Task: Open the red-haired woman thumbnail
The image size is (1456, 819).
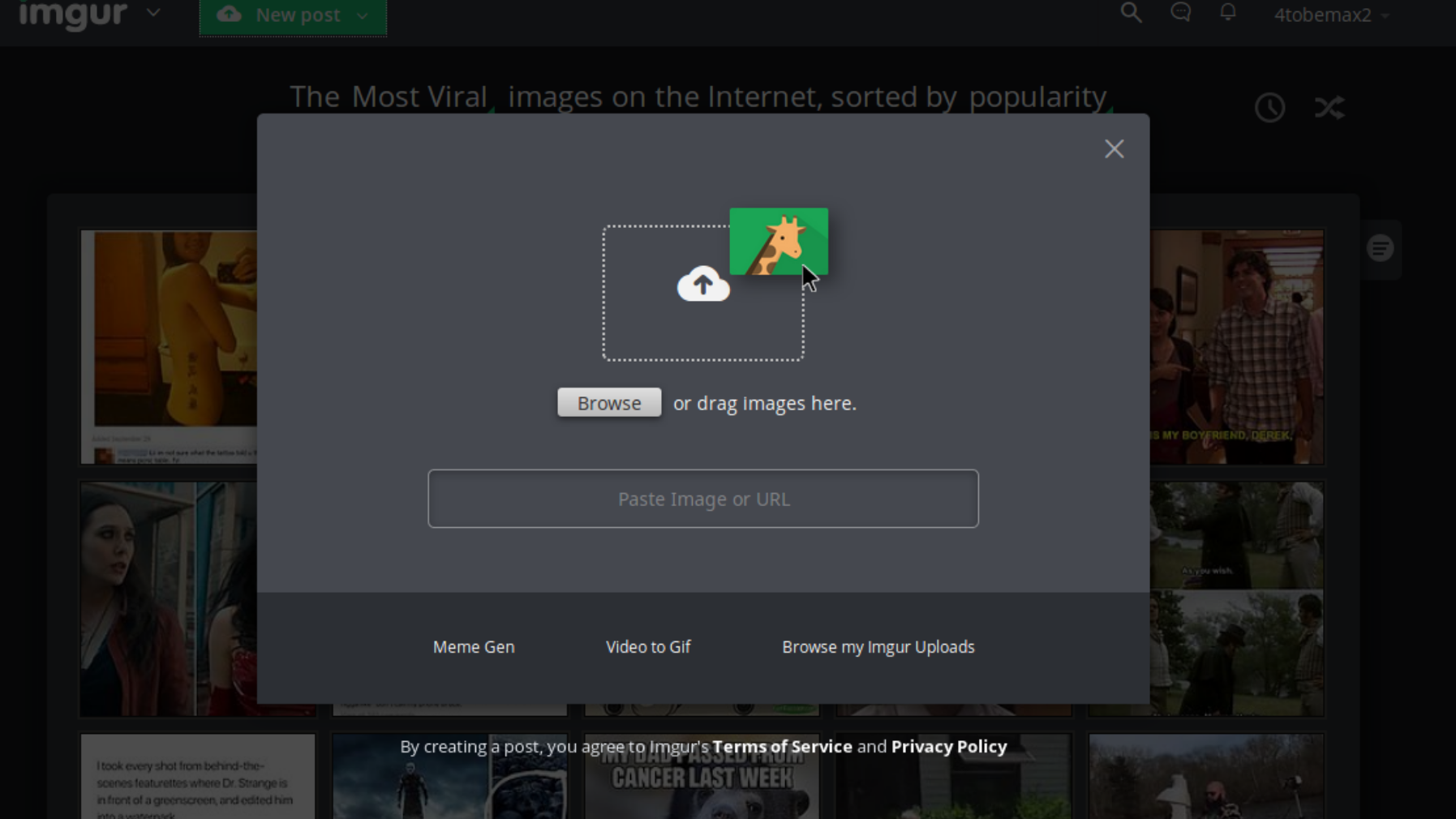Action: click(169, 599)
